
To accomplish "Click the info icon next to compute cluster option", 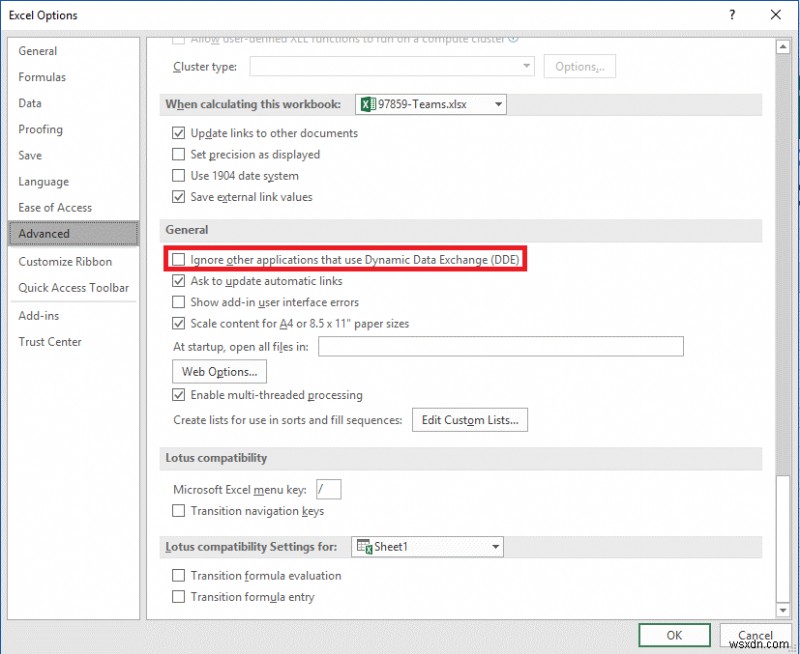I will pos(514,38).
